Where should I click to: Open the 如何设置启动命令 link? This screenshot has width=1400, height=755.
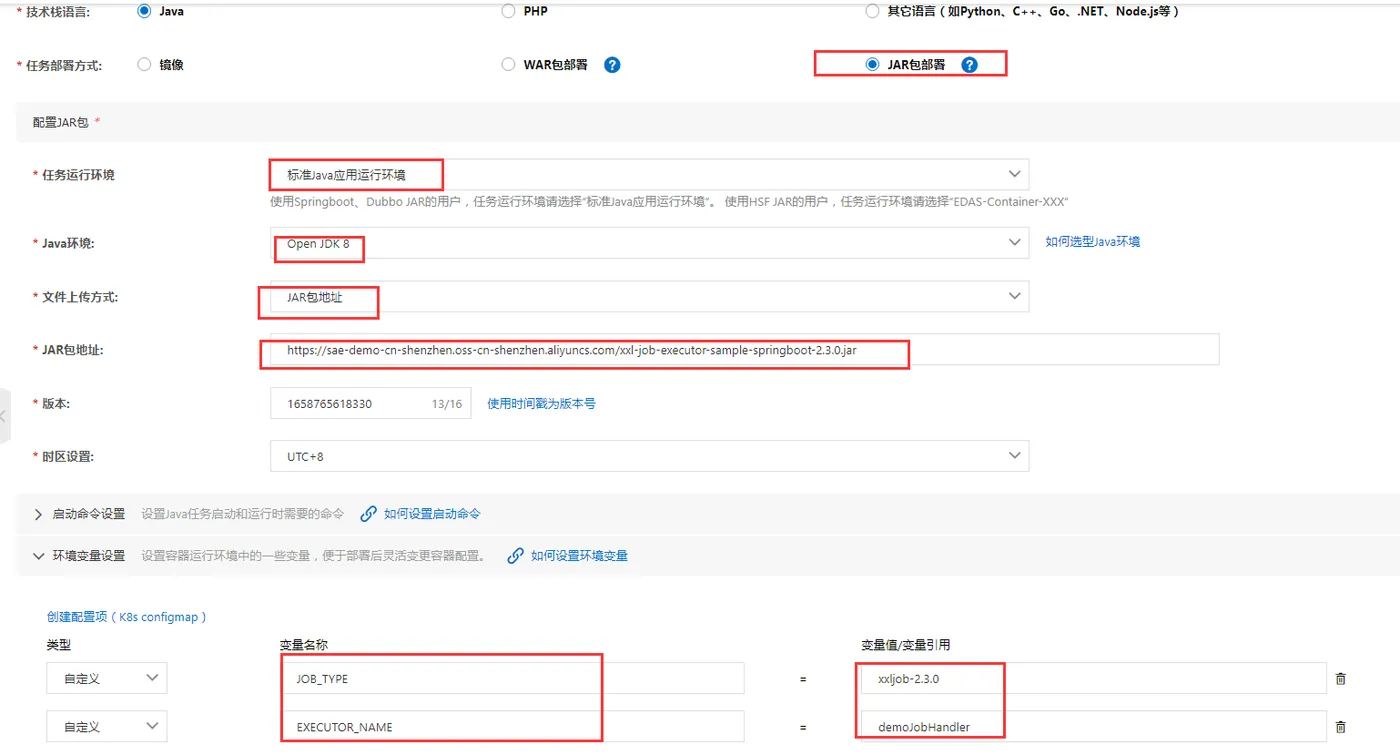pyautogui.click(x=432, y=514)
